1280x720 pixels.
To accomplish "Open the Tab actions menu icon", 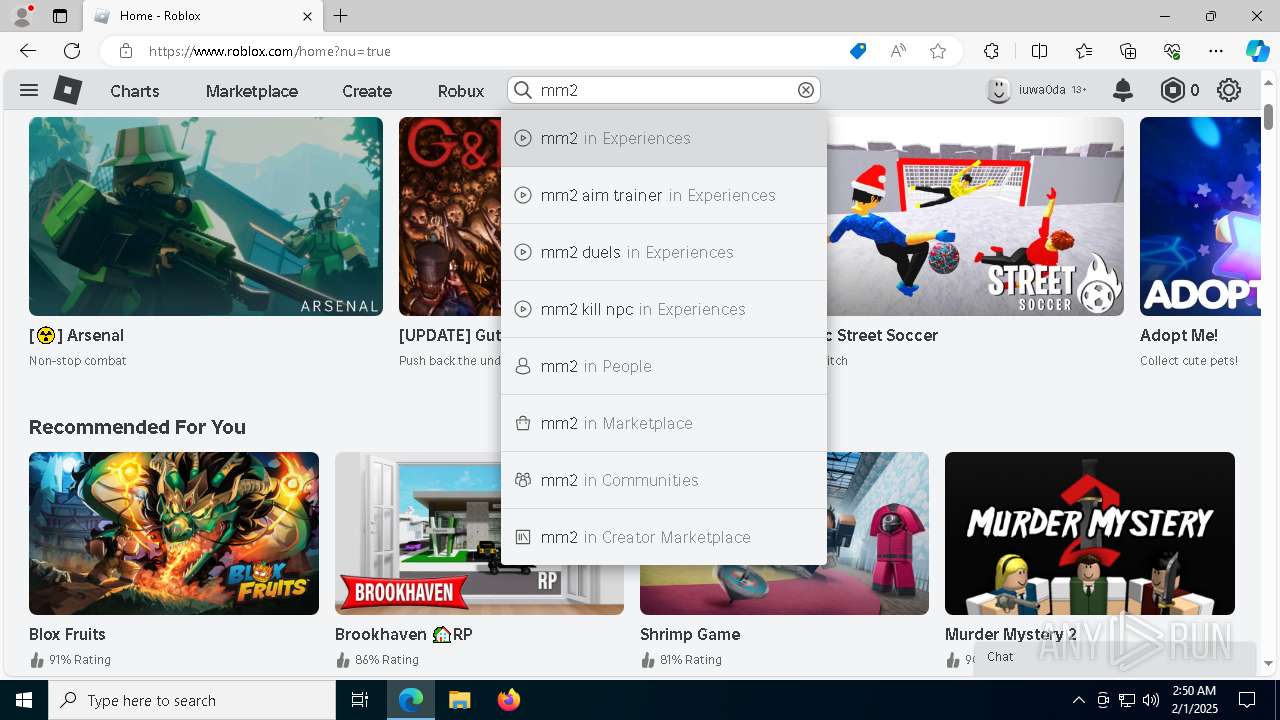I will coord(60,16).
